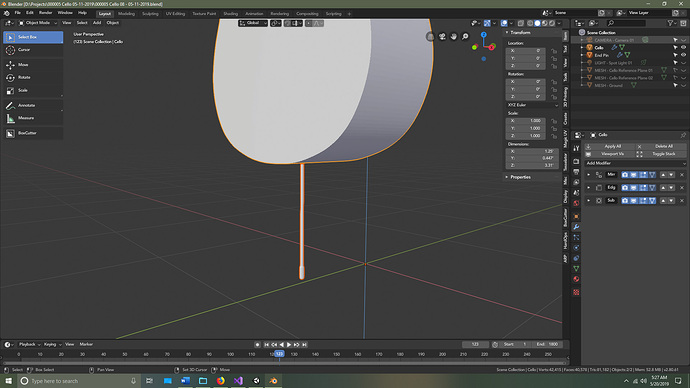The width and height of the screenshot is (690, 388).
Task: Click frame 123 playhead marker in timeline
Action: (279, 354)
